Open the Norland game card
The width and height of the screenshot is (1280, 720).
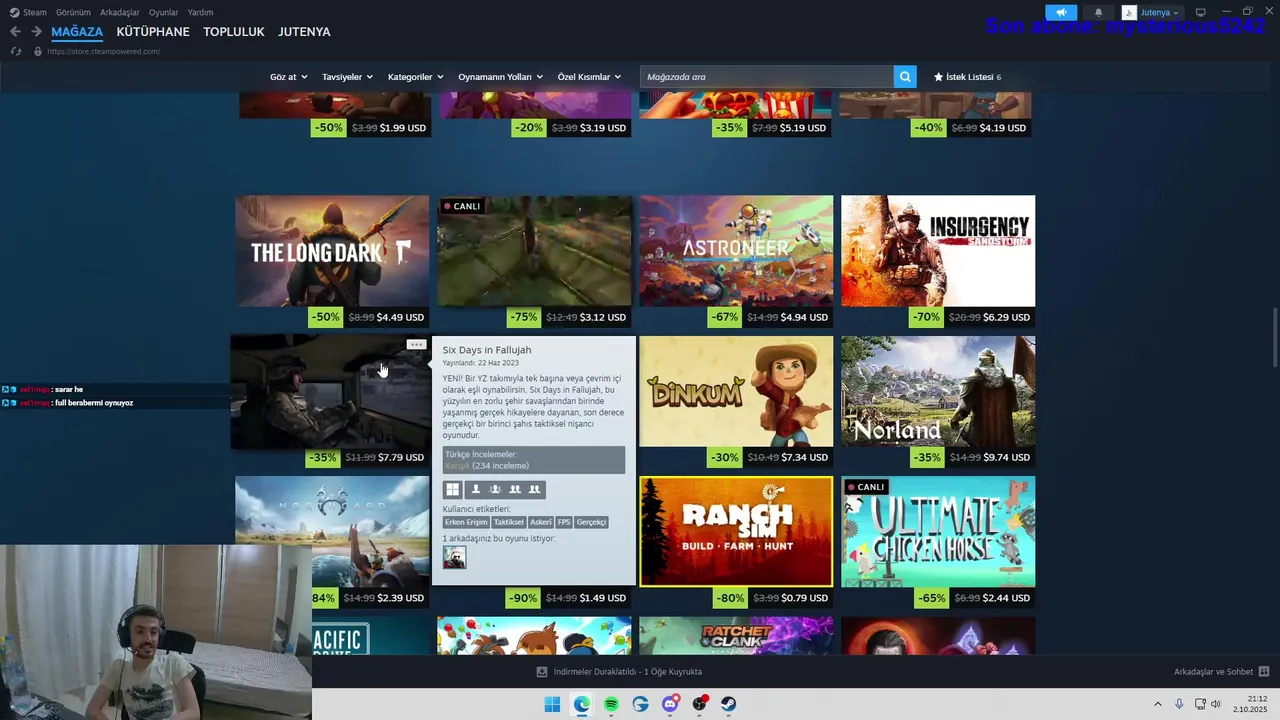coord(938,391)
